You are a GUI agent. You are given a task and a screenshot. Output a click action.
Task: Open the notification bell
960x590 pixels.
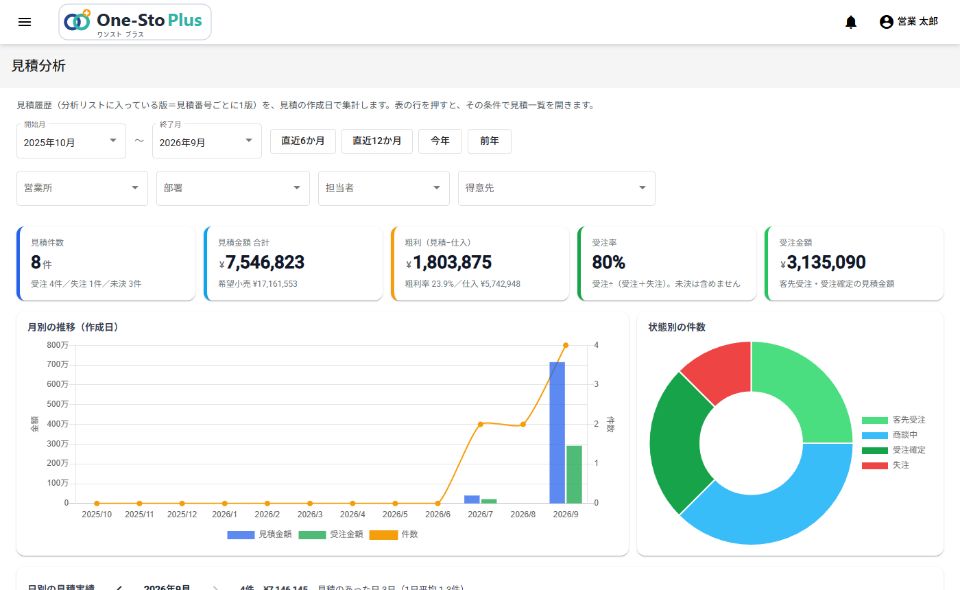(x=851, y=22)
